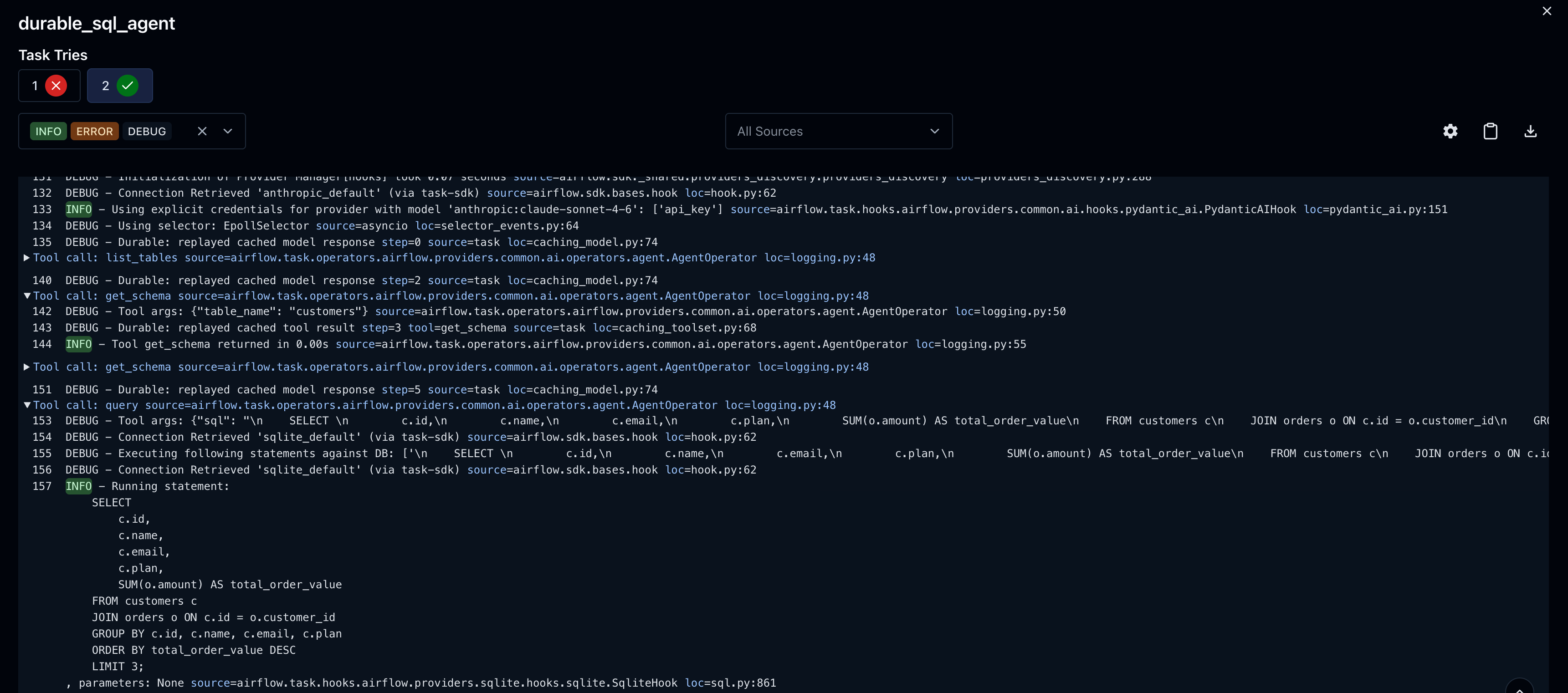
Task: Open the log level filter chevron
Action: pyautogui.click(x=228, y=131)
